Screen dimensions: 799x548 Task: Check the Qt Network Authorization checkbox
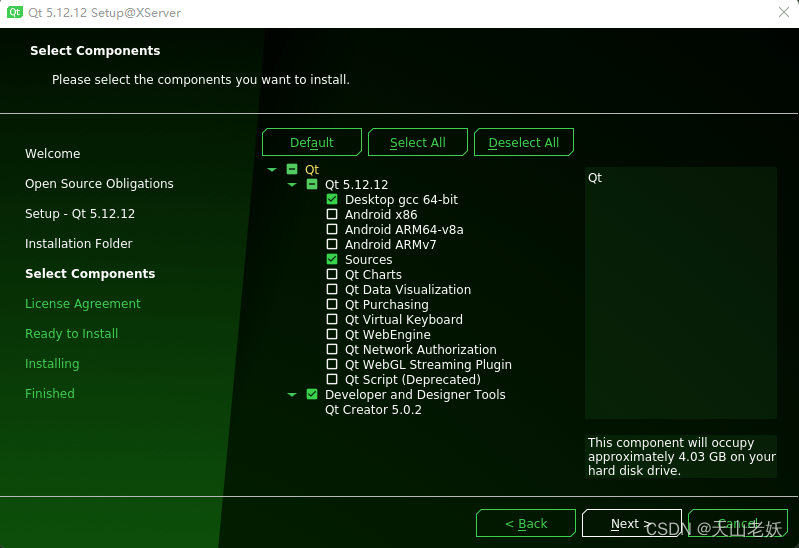point(332,349)
